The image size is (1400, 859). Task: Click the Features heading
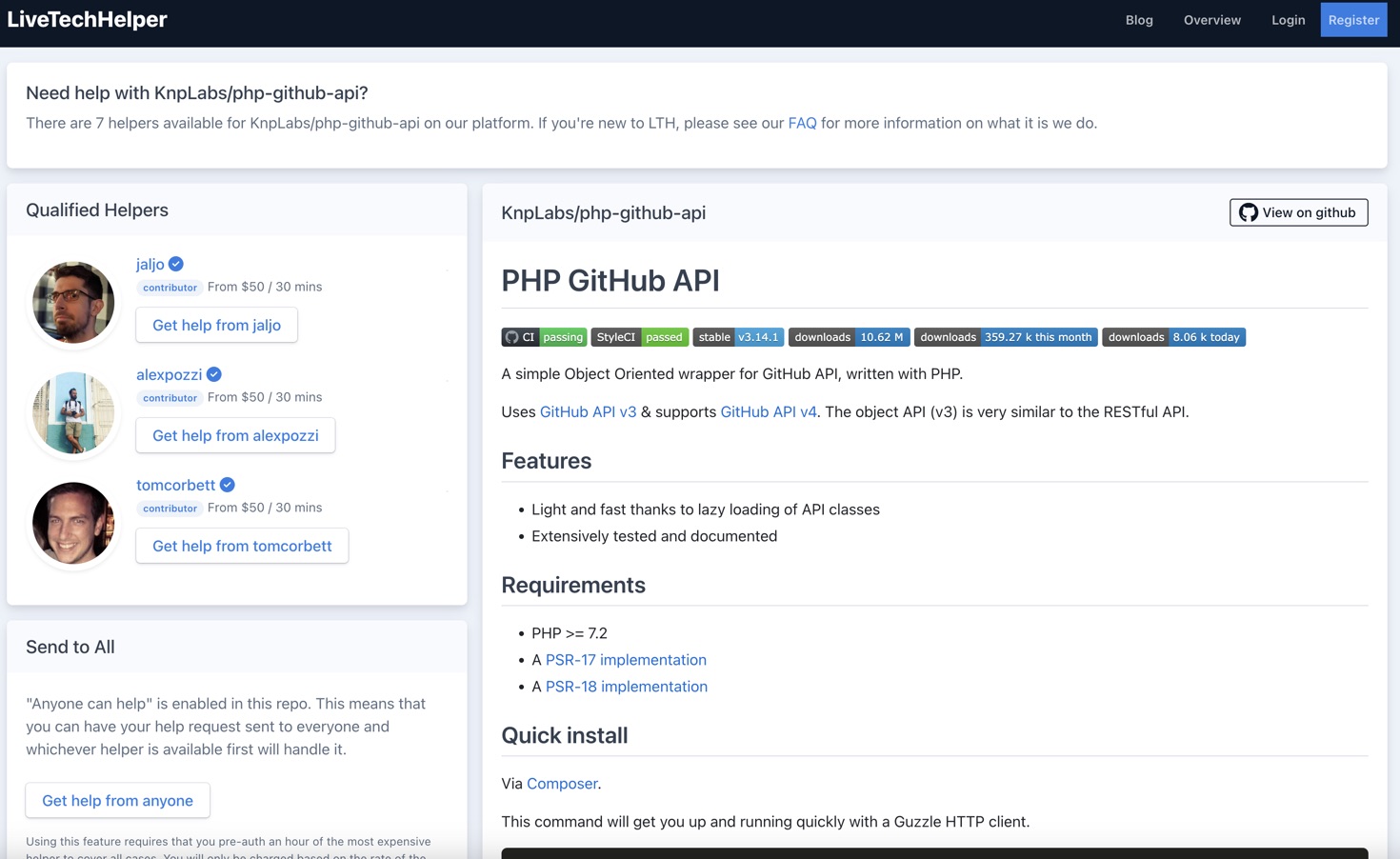tap(547, 461)
